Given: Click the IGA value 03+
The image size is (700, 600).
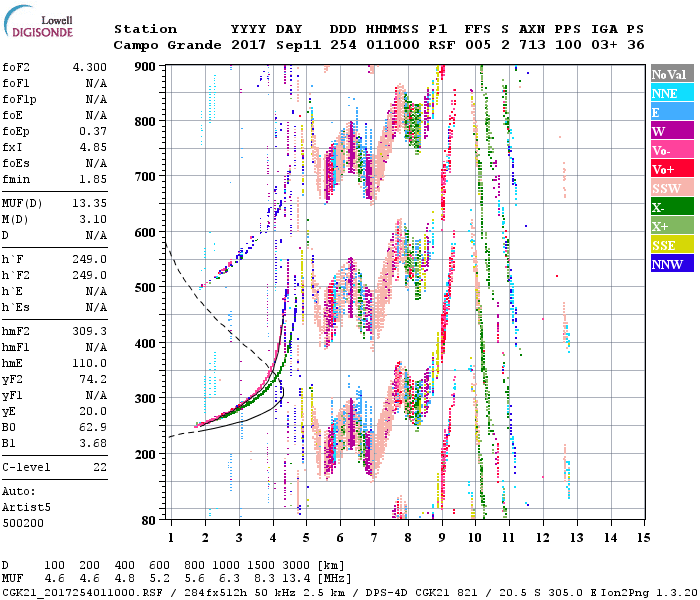Looking at the screenshot, I should pyautogui.click(x=604, y=45).
